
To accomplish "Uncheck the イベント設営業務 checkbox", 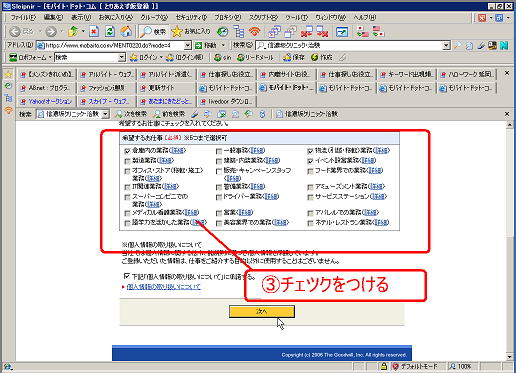I will [310, 161].
